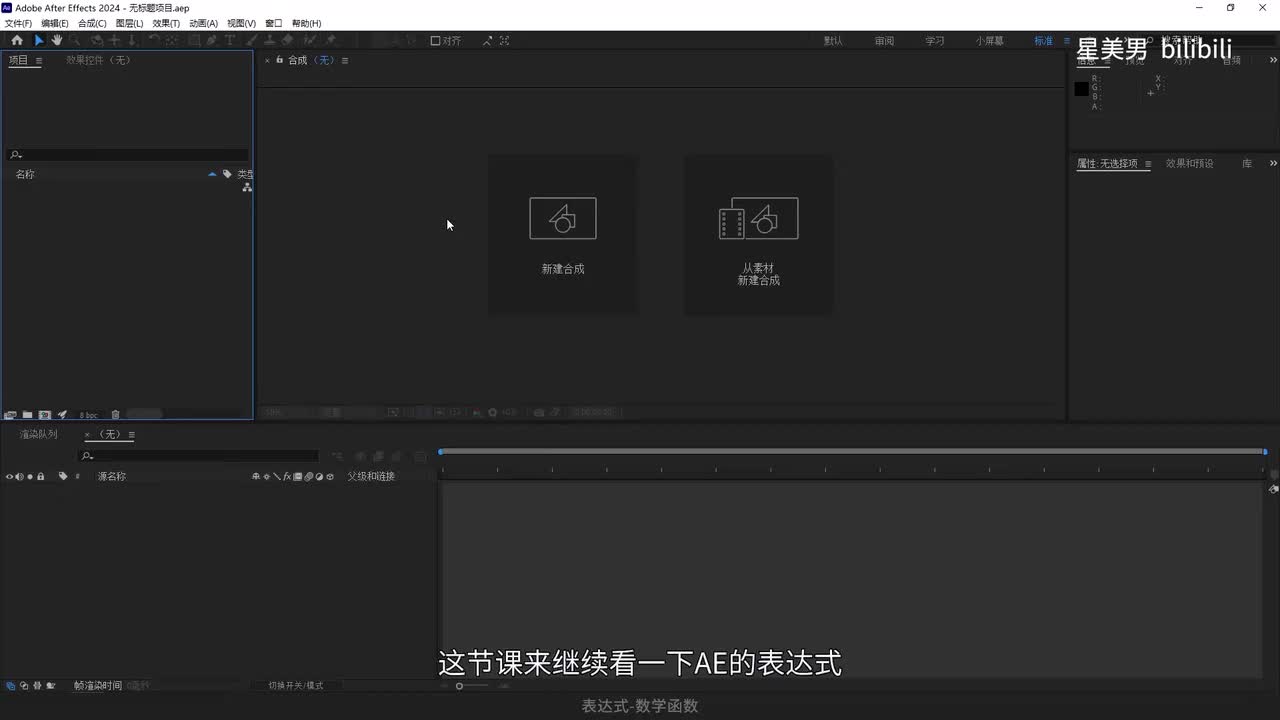Viewport: 1280px width, 720px height.
Task: Switch to 渲染队列 tab
Action: [x=39, y=434]
